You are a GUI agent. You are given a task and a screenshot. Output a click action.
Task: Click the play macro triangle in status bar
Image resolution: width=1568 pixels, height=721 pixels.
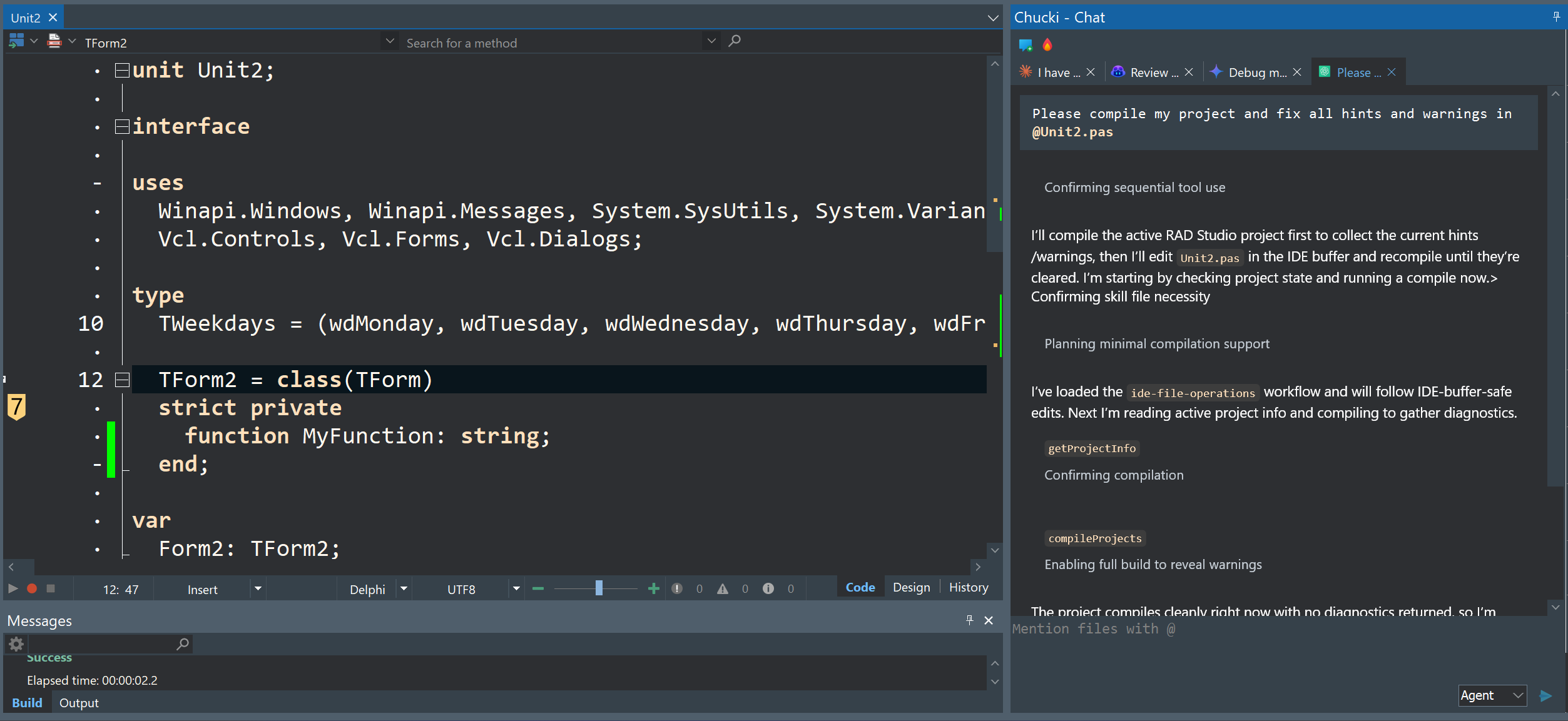point(13,588)
